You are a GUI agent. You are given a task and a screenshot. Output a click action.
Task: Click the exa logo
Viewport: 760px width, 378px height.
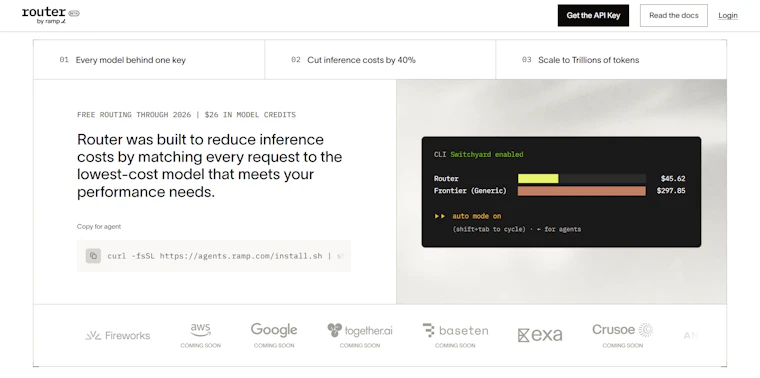click(x=540, y=335)
